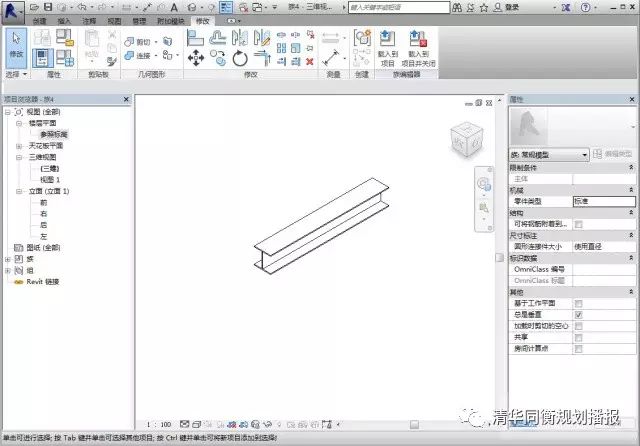The image size is (640, 446).
Task: Click the 零件类型 value field
Action: [x=602, y=200]
